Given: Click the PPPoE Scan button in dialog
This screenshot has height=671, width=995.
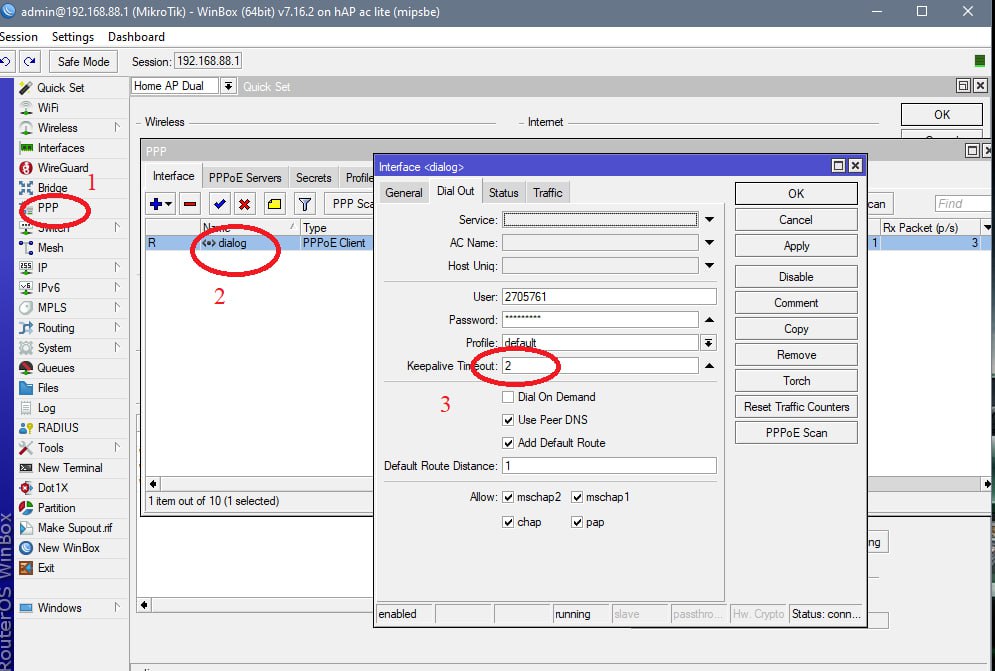Looking at the screenshot, I should coord(796,433).
